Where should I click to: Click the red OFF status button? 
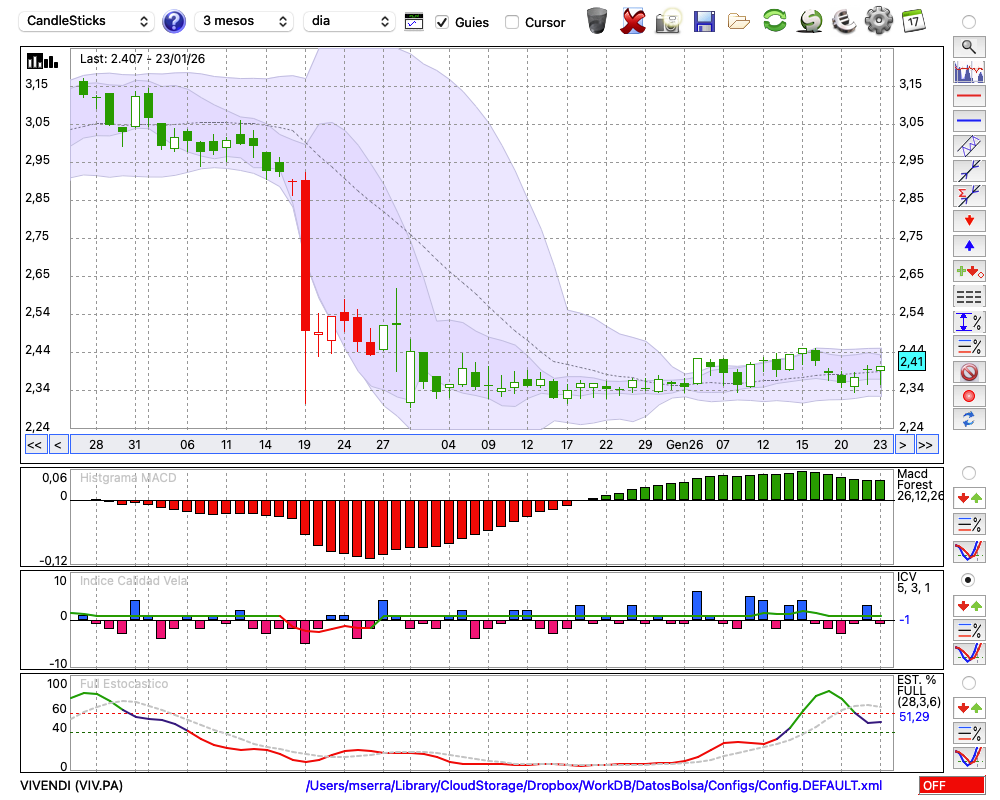951,786
